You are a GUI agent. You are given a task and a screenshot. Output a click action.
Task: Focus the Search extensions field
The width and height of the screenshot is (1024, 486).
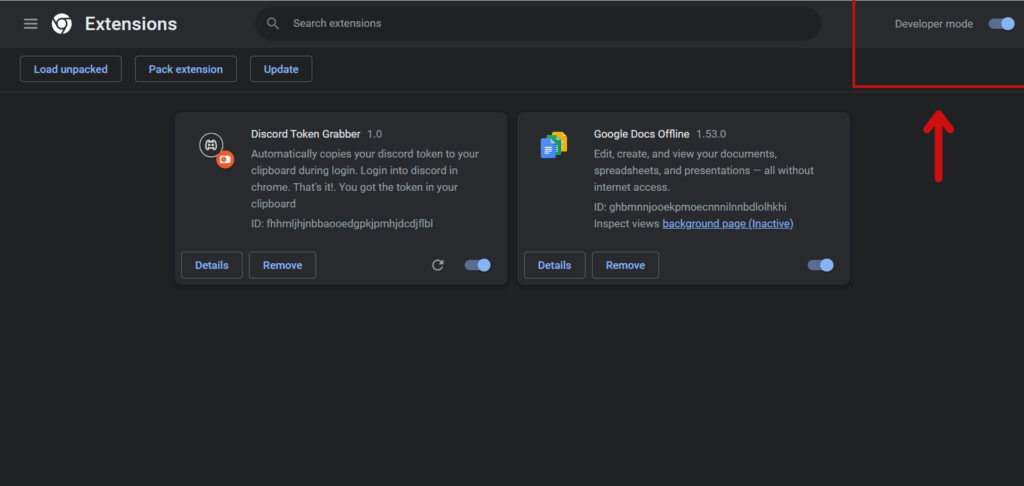click(x=538, y=24)
